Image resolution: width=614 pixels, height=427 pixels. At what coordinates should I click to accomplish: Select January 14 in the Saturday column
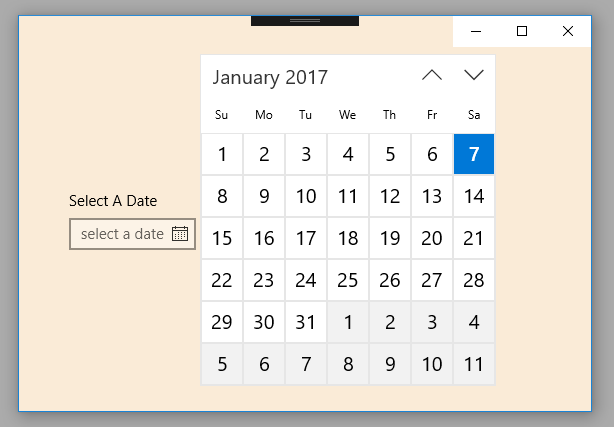474,196
